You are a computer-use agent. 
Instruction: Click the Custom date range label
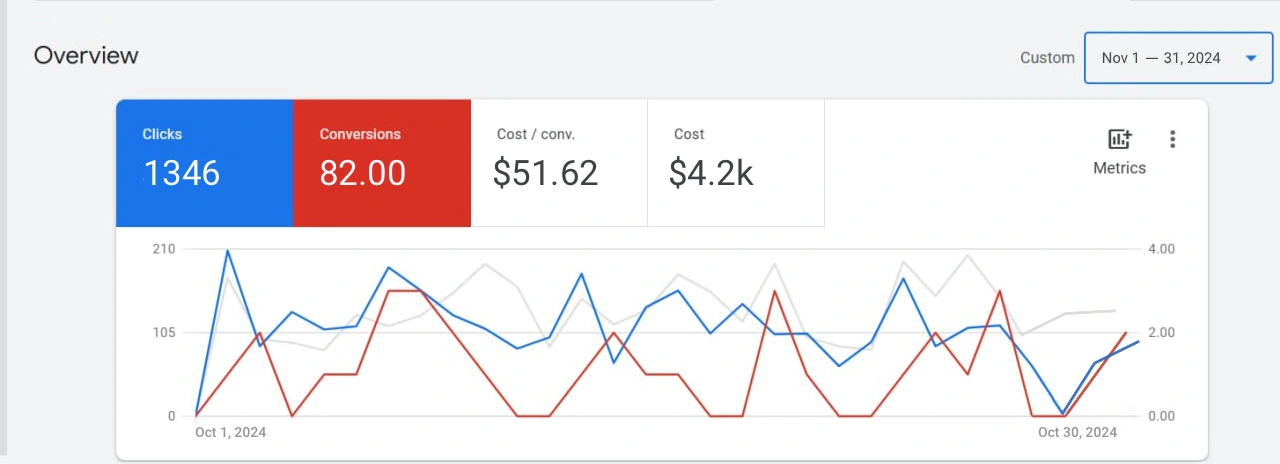tap(1047, 58)
